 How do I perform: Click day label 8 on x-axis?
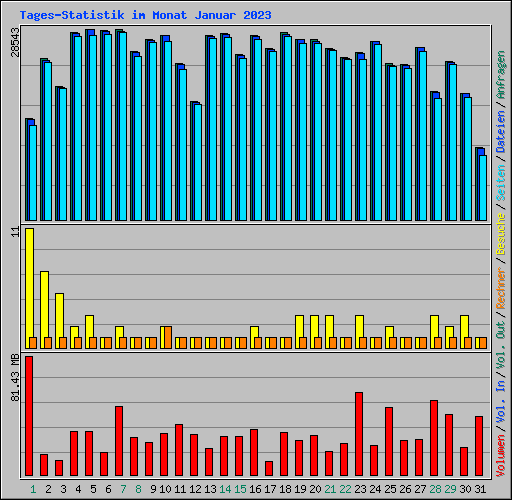coord(138,489)
